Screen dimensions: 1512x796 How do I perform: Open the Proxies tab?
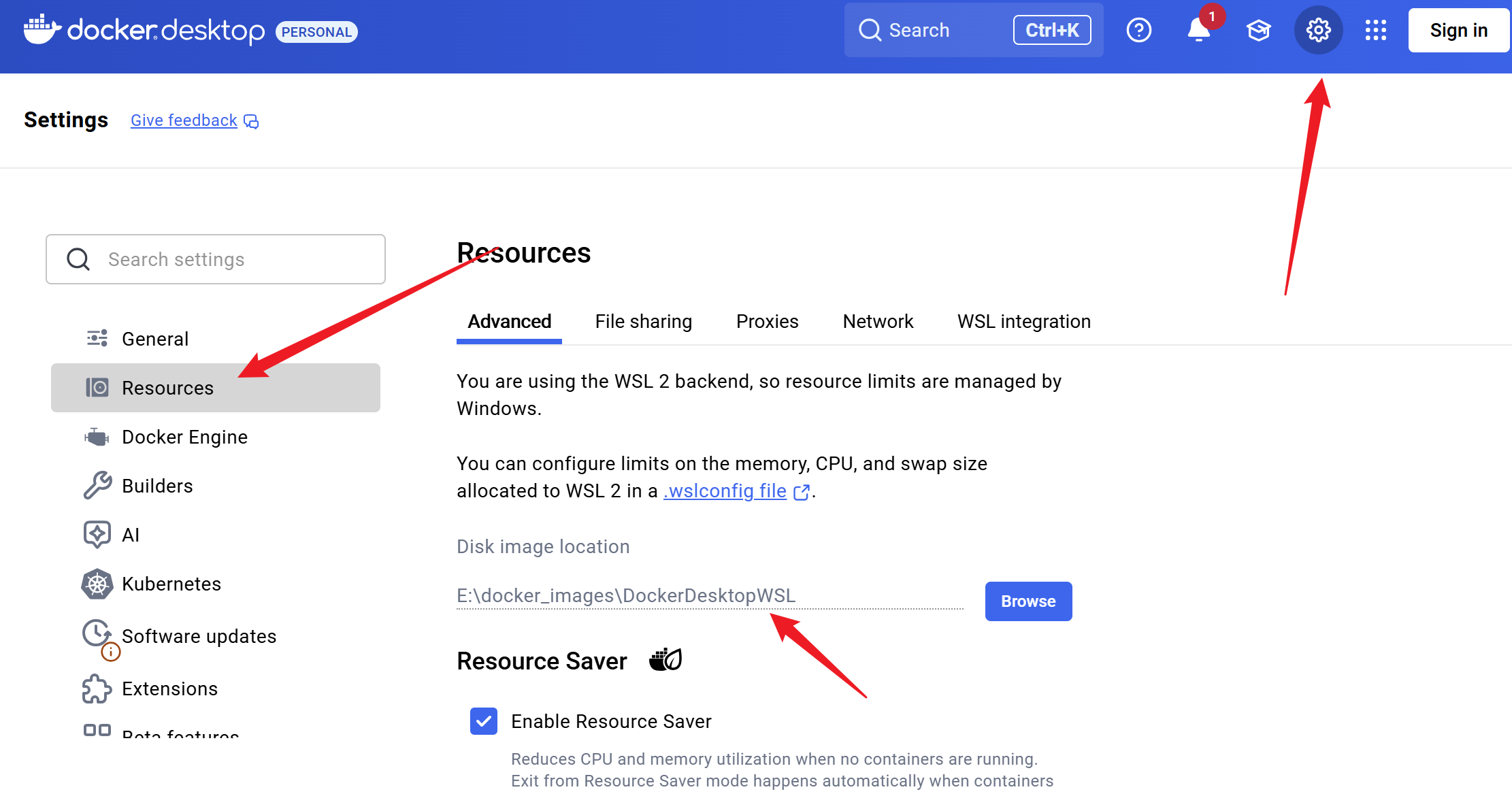coord(767,321)
